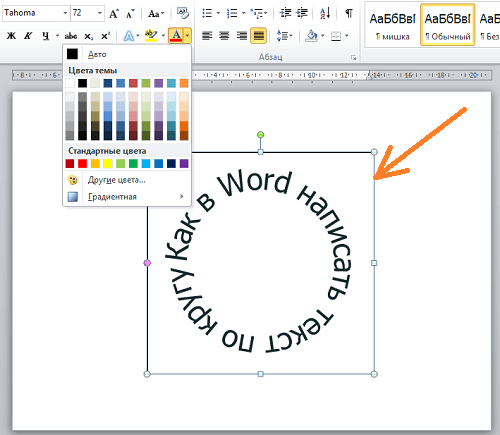Viewport: 500px width, 435px height.
Task: Apply the мишка style
Action: pos(392,26)
